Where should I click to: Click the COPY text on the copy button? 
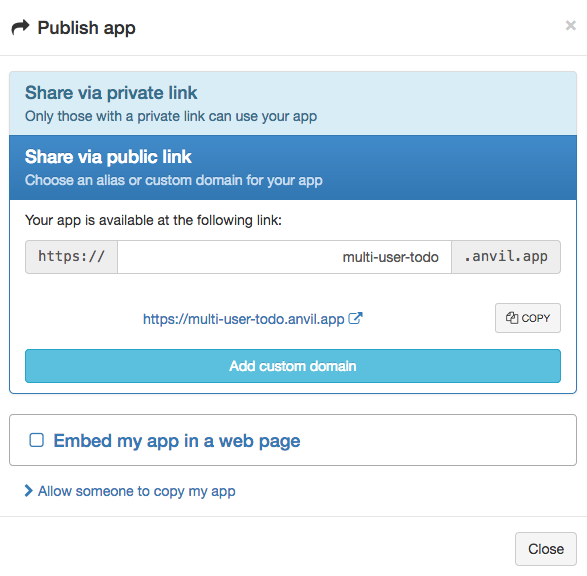pyautogui.click(x=536, y=318)
